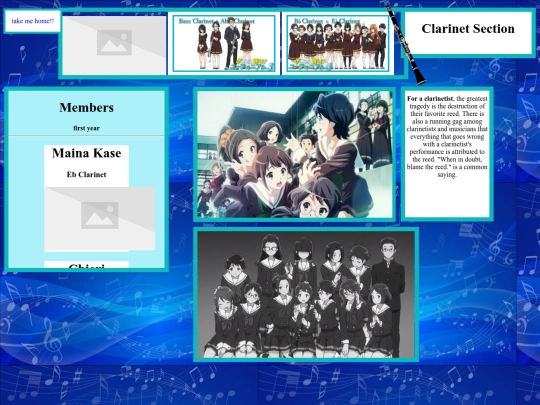
Task: Click the "For a clarinetist" trivia paragraph
Action: pyautogui.click(x=447, y=136)
